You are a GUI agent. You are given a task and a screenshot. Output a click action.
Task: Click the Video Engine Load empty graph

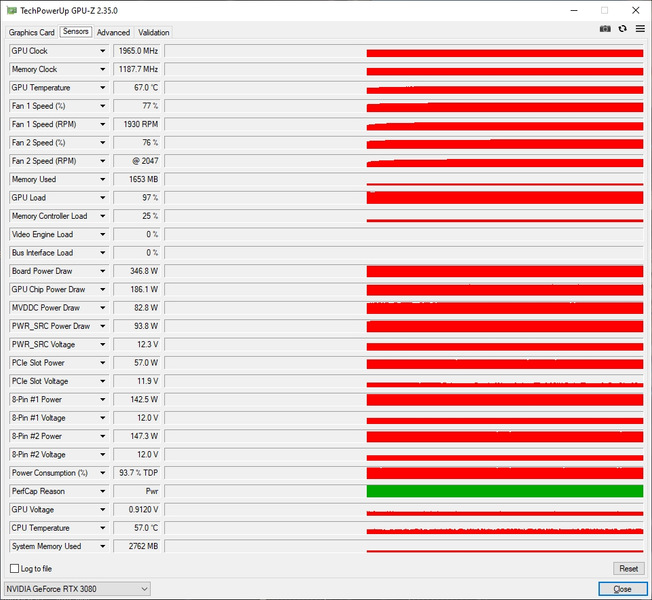click(x=404, y=234)
